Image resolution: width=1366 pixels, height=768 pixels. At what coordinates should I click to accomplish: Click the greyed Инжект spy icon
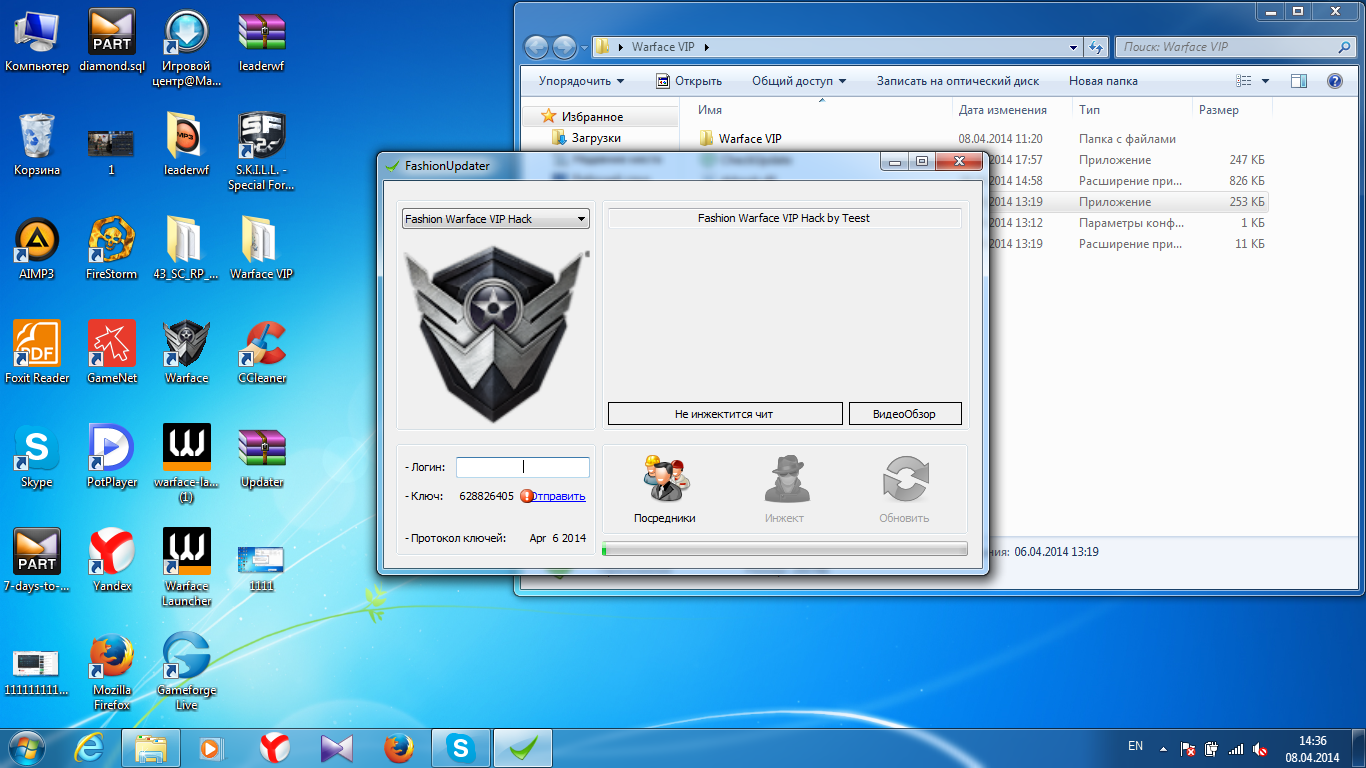point(786,479)
